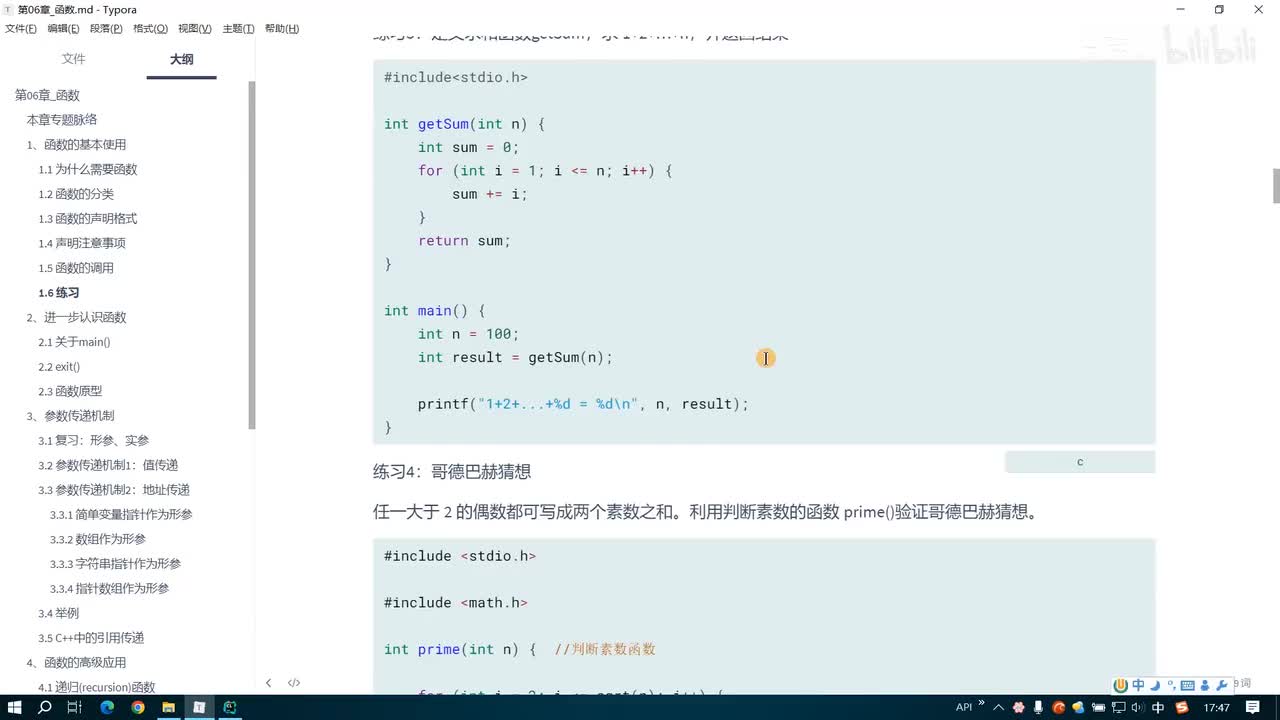Open the 主题(T) menu
The height and width of the screenshot is (720, 1280).
click(x=238, y=29)
